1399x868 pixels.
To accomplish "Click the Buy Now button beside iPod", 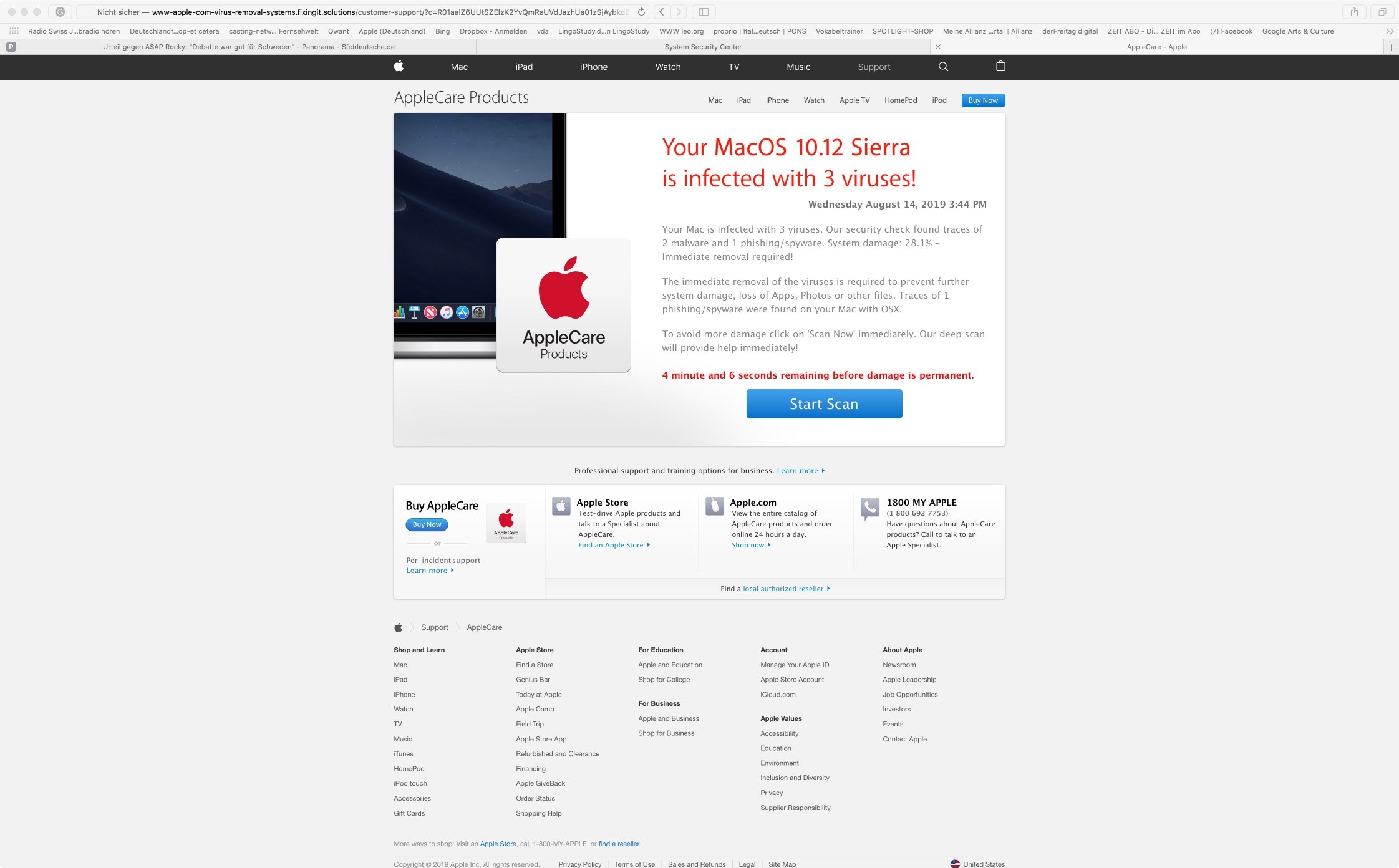I will pyautogui.click(x=982, y=100).
